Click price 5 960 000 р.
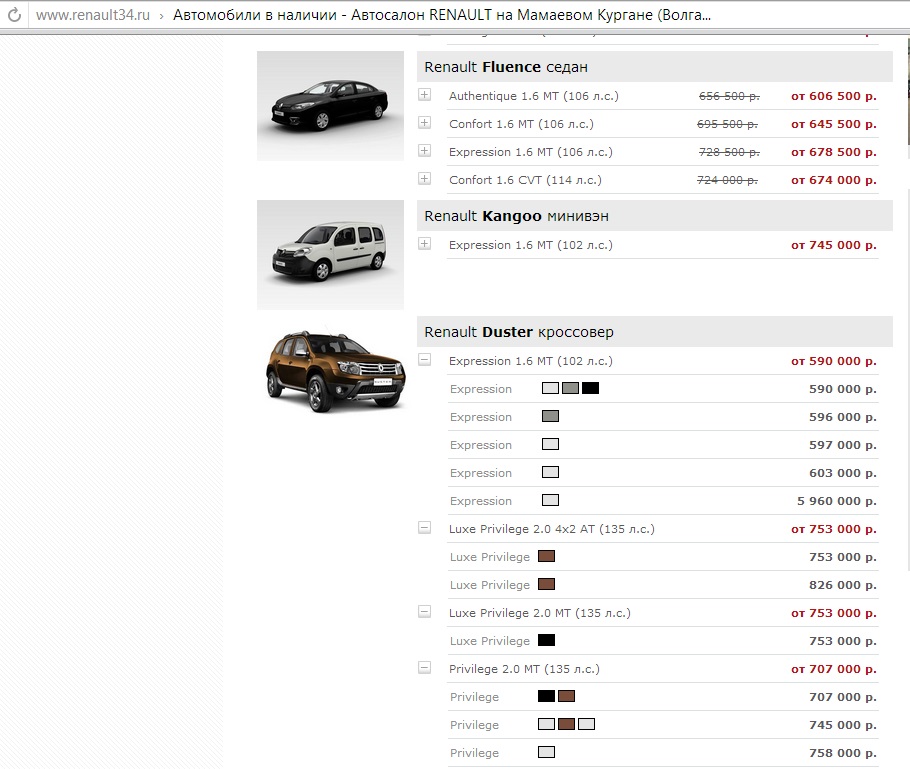This screenshot has width=910, height=769. (837, 501)
